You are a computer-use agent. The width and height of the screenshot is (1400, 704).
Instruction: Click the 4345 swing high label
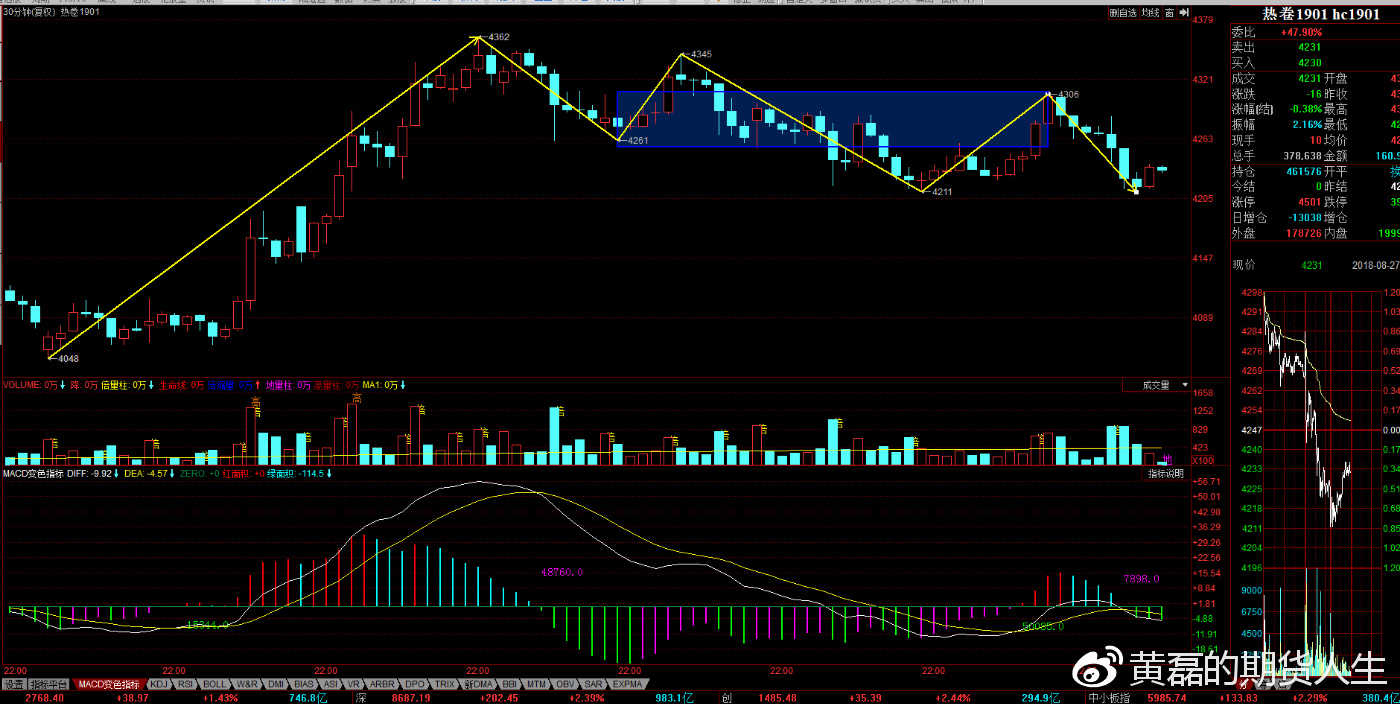coord(701,54)
